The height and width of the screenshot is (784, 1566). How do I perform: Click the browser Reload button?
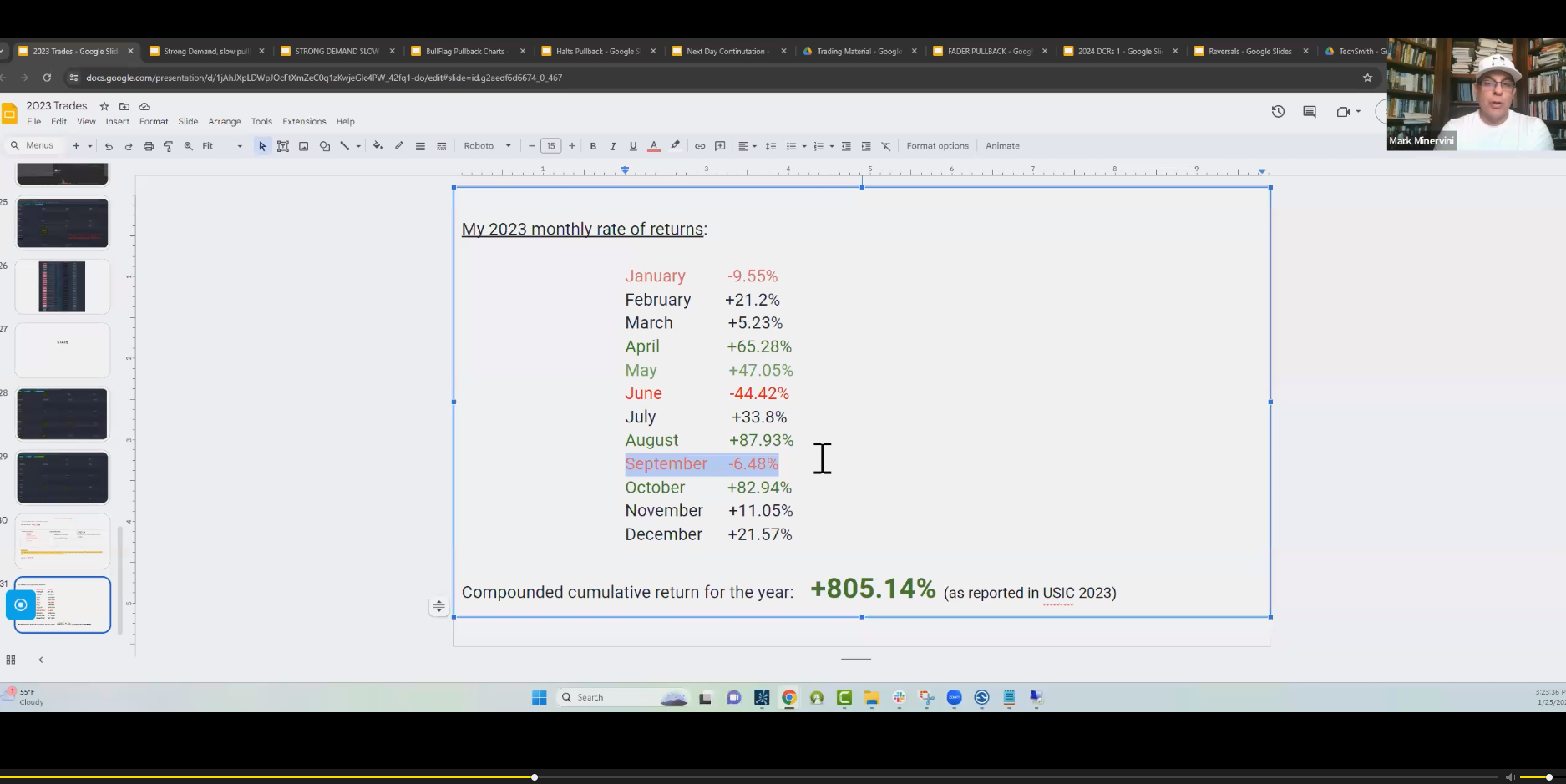pos(47,78)
